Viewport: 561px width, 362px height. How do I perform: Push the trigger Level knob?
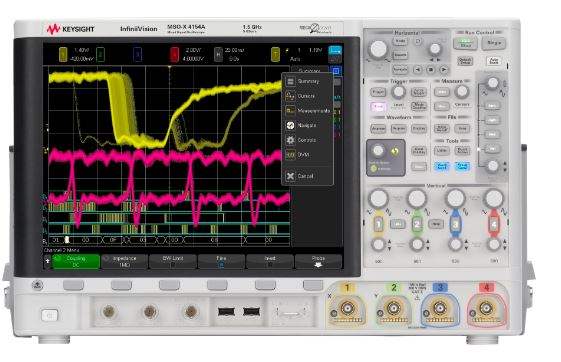click(x=398, y=92)
